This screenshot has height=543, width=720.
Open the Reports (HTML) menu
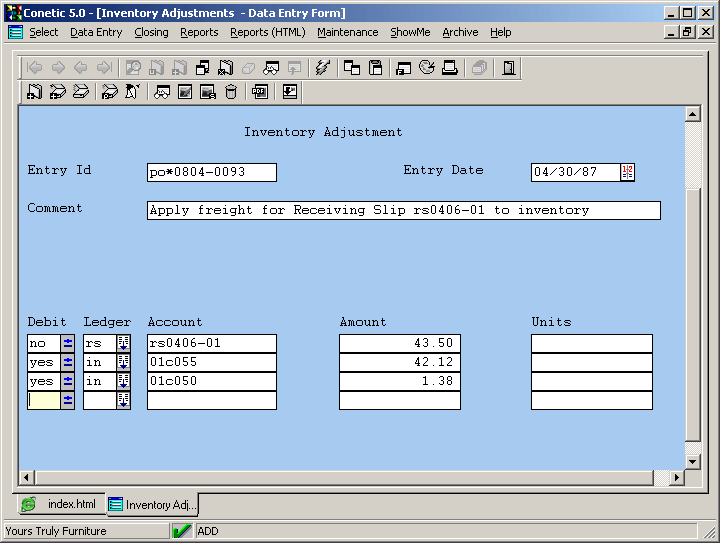coord(267,32)
